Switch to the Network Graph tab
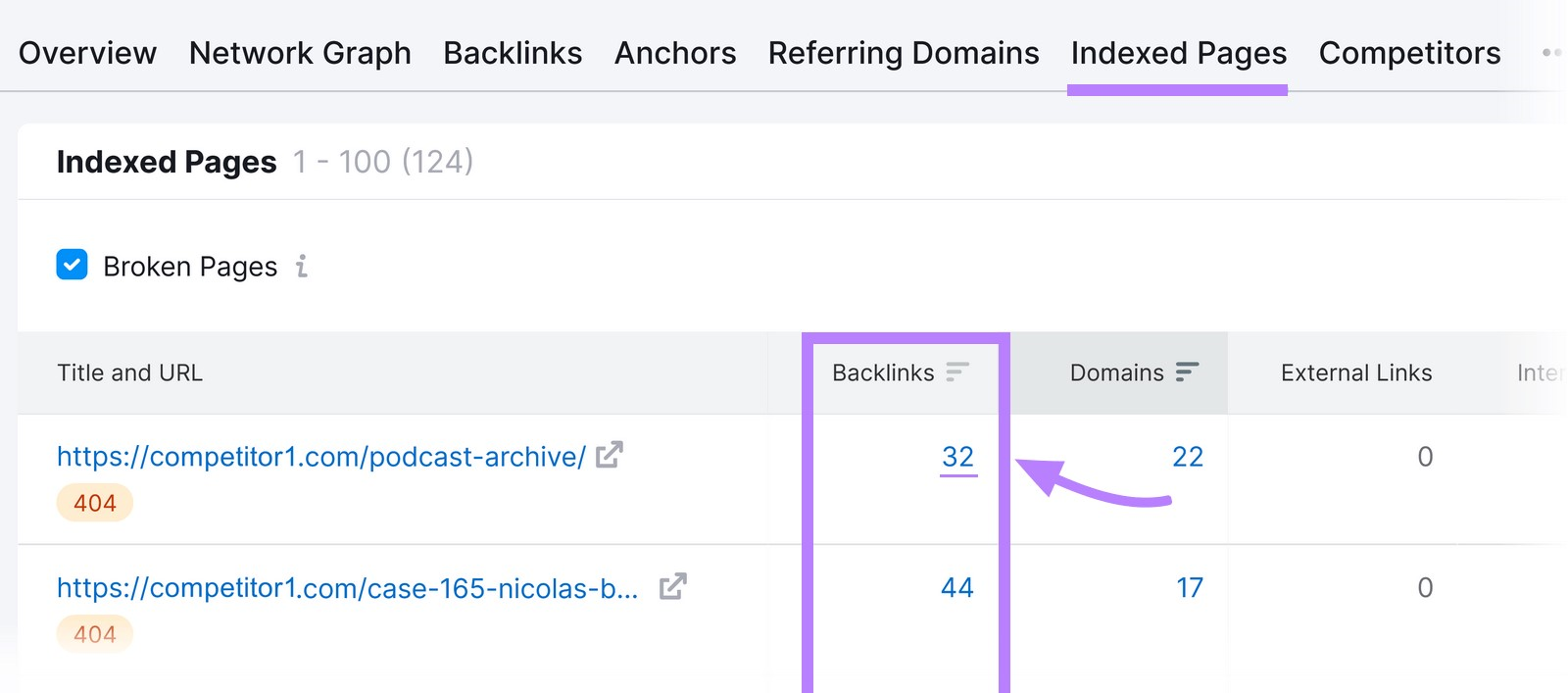 pos(300,53)
